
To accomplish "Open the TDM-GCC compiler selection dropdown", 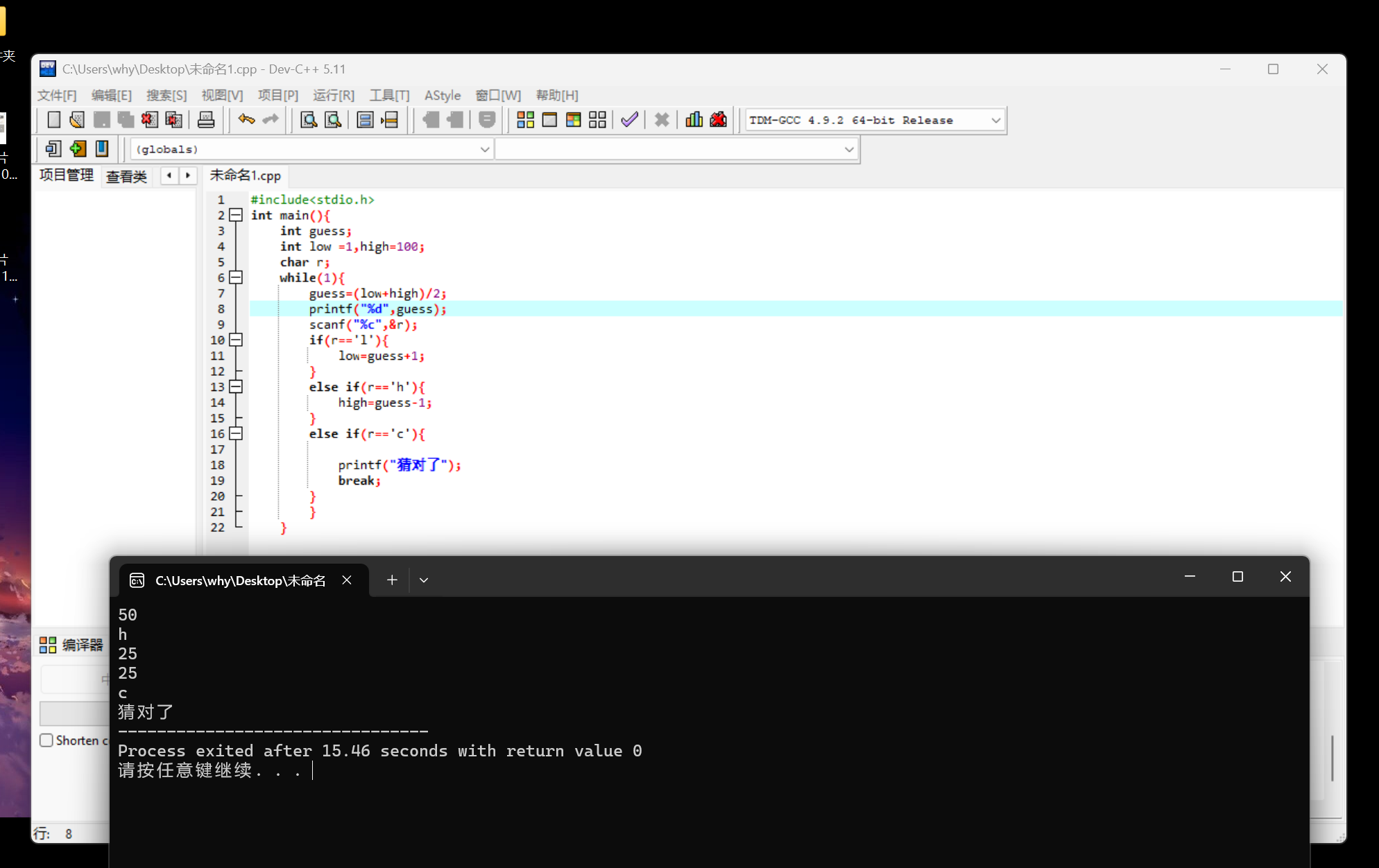I will [x=995, y=121].
